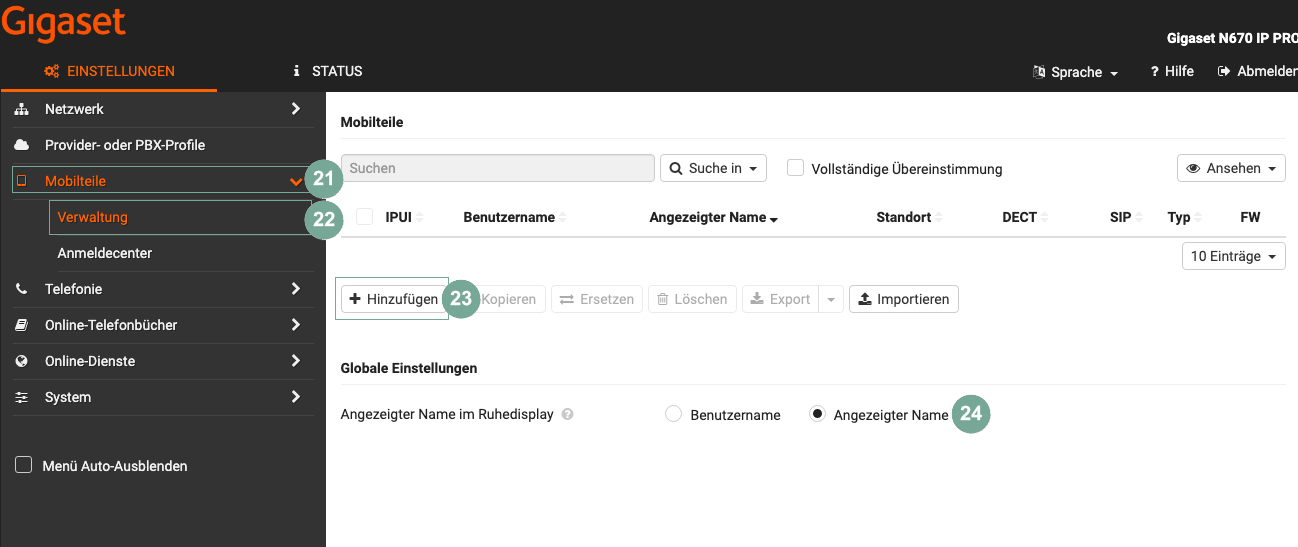Click the handset icon beside Mobilteile
Screen dimensions: 1298x547
click(22, 181)
